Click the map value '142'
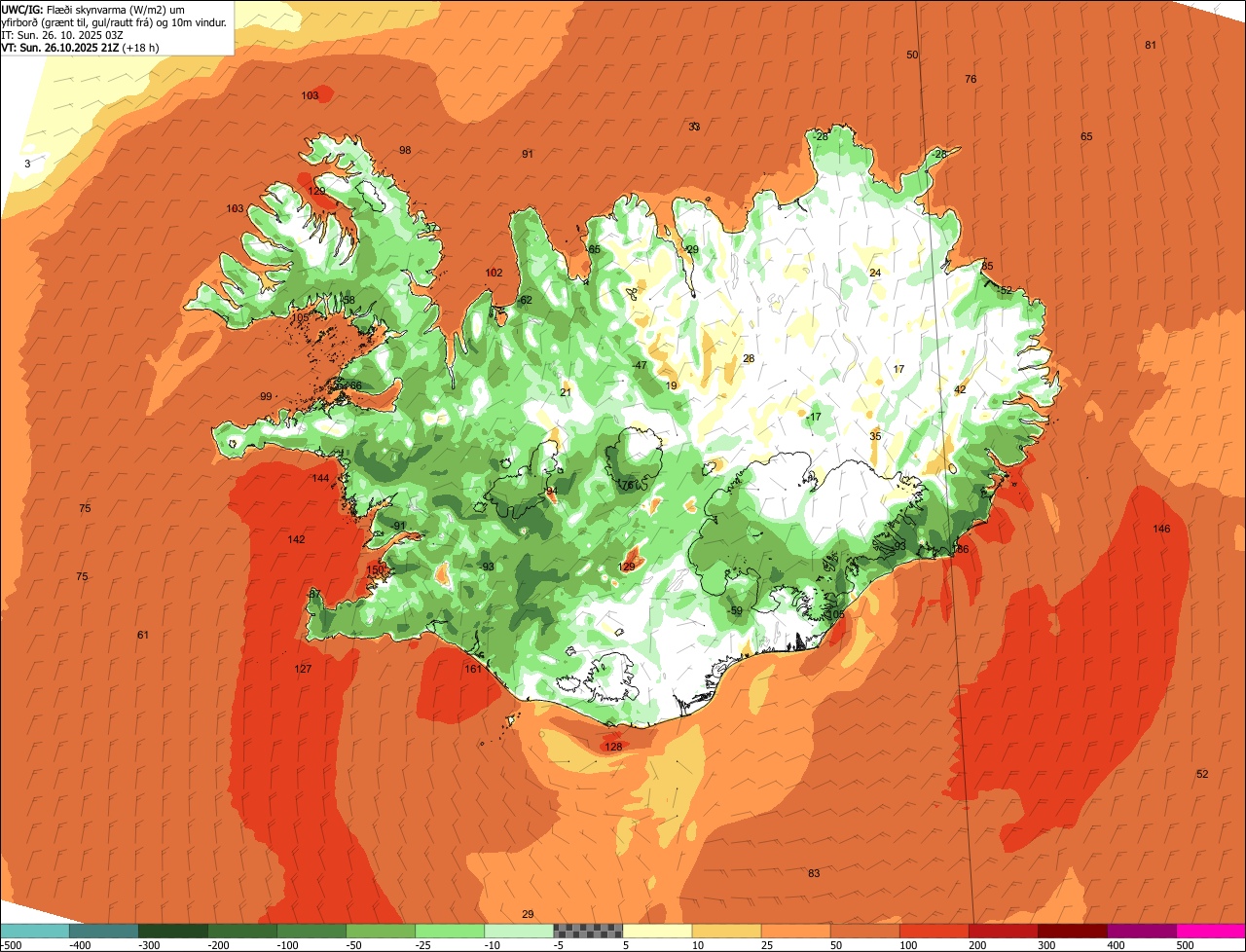 pos(296,539)
